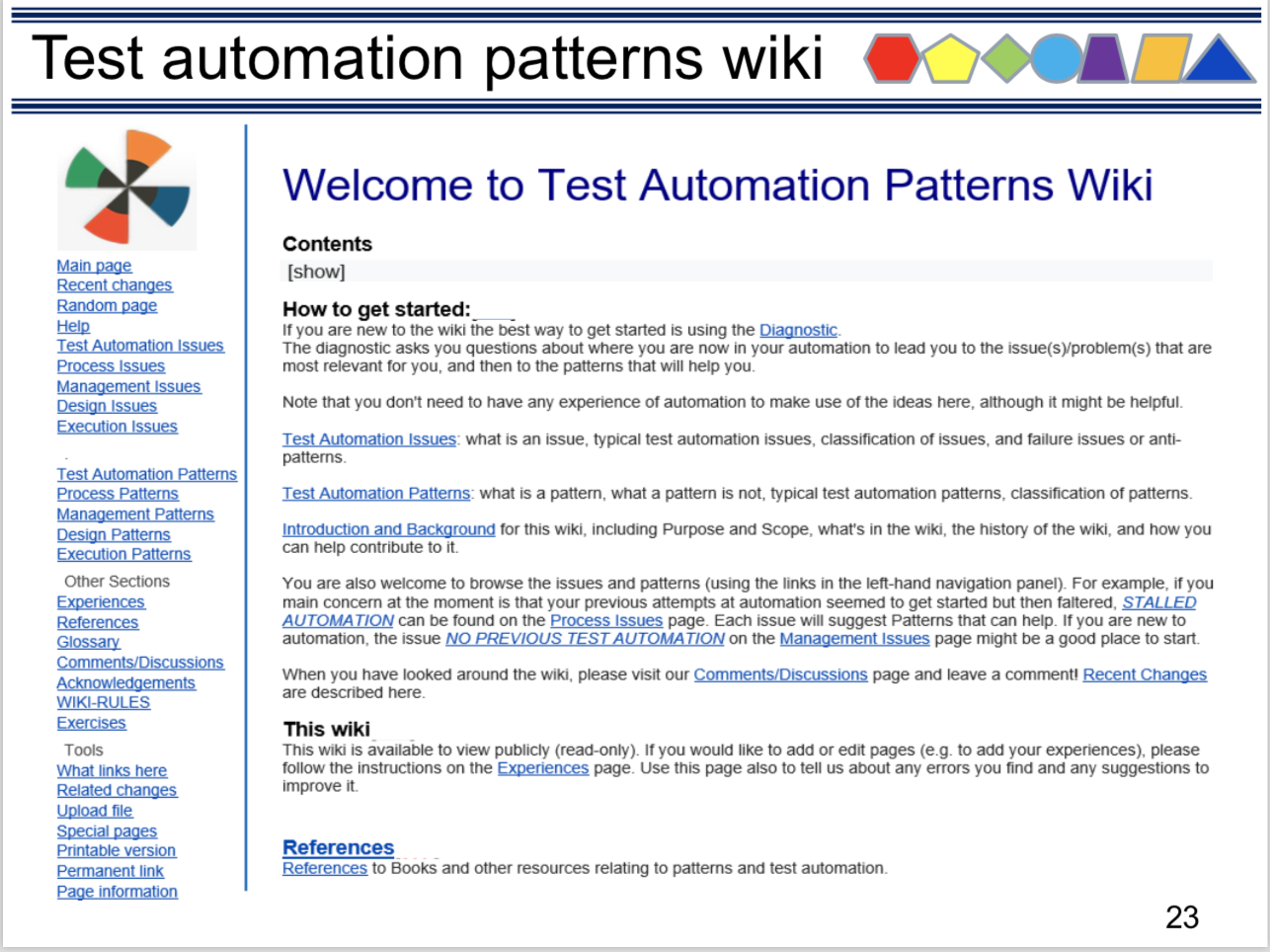The width and height of the screenshot is (1270, 952).
Task: Open Process Patterns link
Action: click(x=118, y=494)
